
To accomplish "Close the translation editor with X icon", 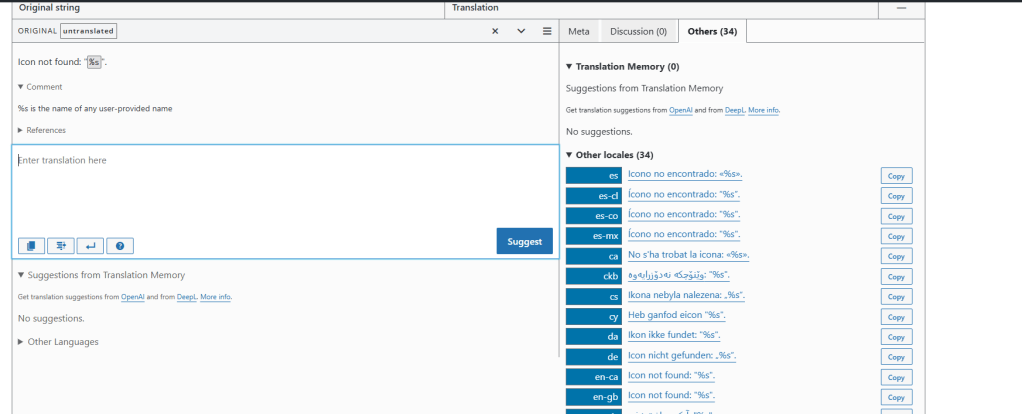I will 495,31.
